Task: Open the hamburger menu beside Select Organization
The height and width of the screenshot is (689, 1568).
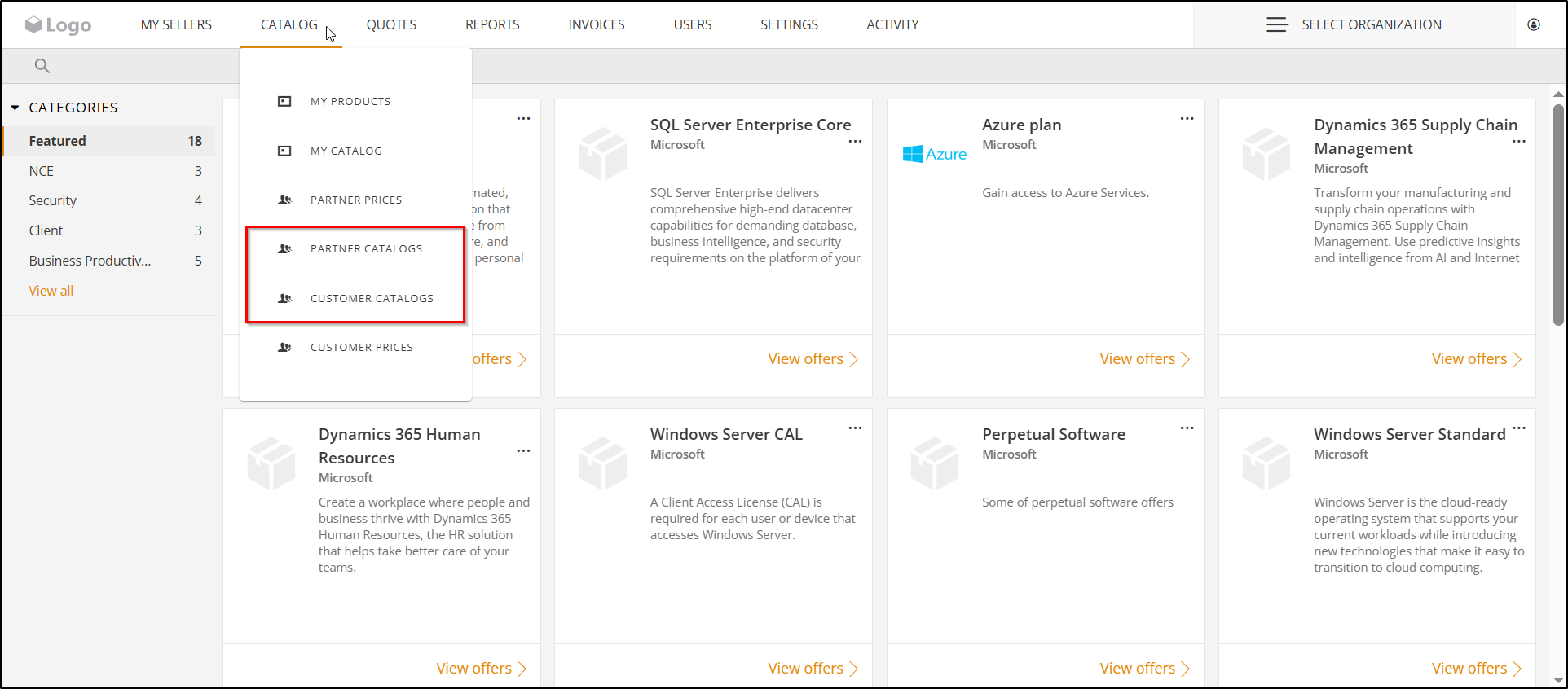Action: (1277, 24)
